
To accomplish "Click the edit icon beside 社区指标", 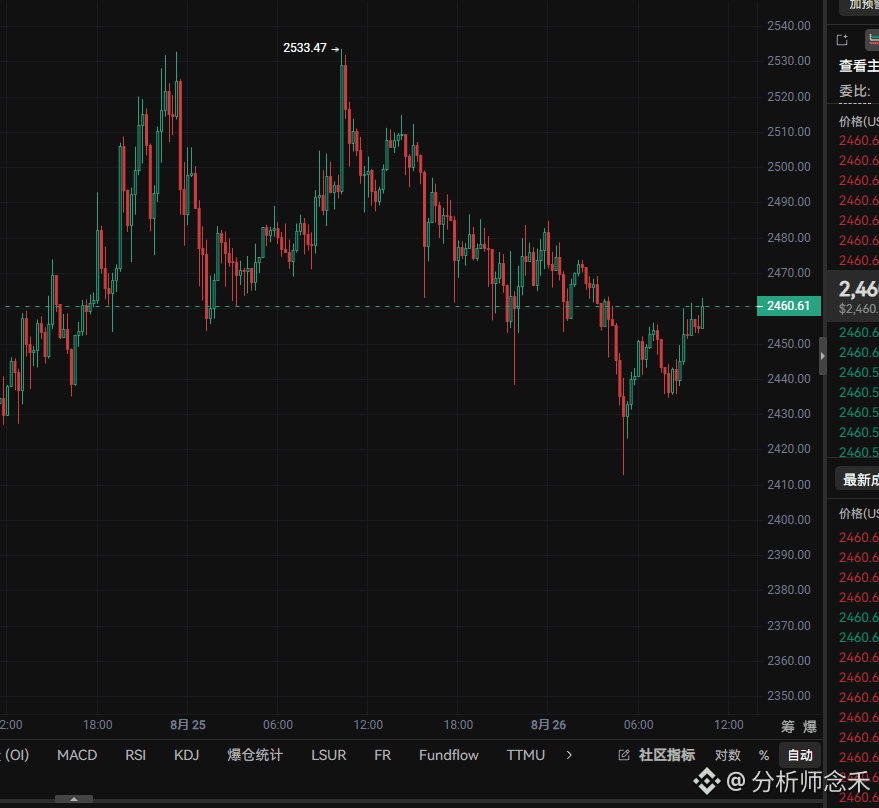I will point(623,755).
